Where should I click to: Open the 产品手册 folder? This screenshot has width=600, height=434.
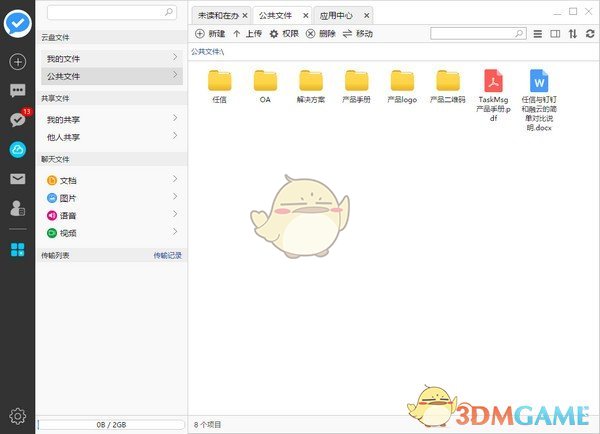pos(356,86)
